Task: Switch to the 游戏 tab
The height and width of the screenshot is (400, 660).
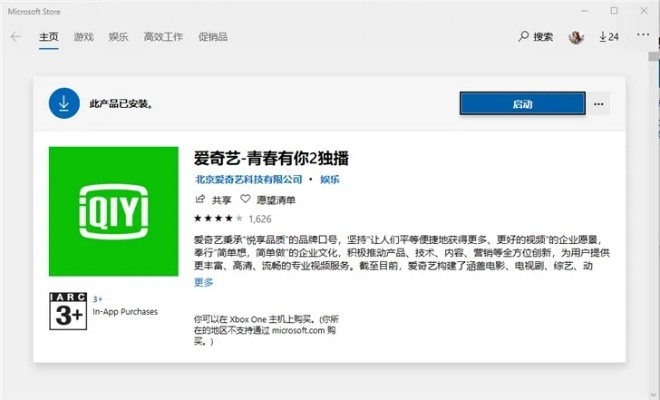Action: pos(84,37)
